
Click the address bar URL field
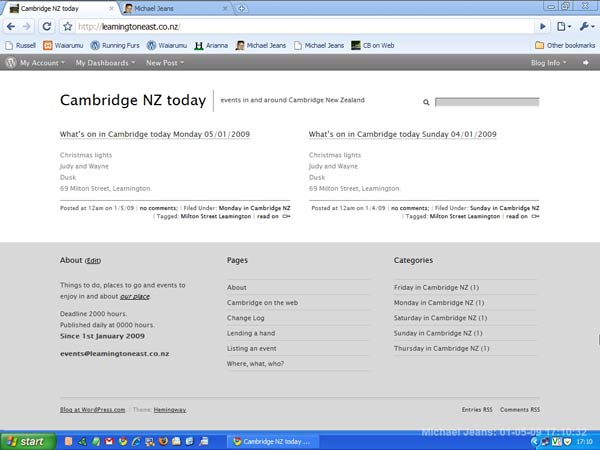304,26
